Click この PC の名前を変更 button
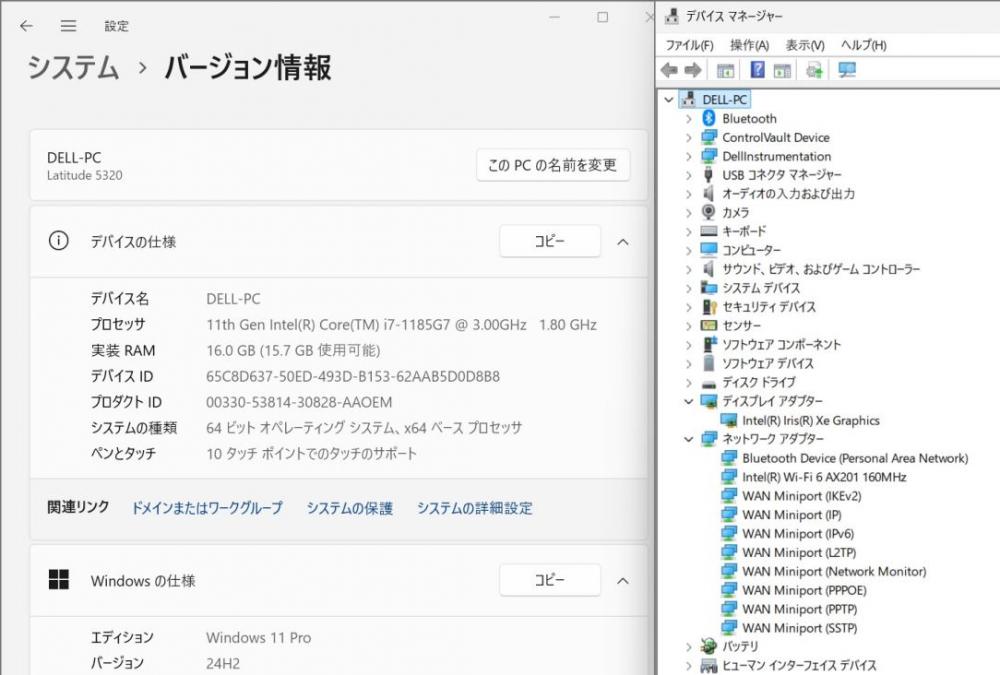The height and width of the screenshot is (675, 1000). [x=553, y=165]
